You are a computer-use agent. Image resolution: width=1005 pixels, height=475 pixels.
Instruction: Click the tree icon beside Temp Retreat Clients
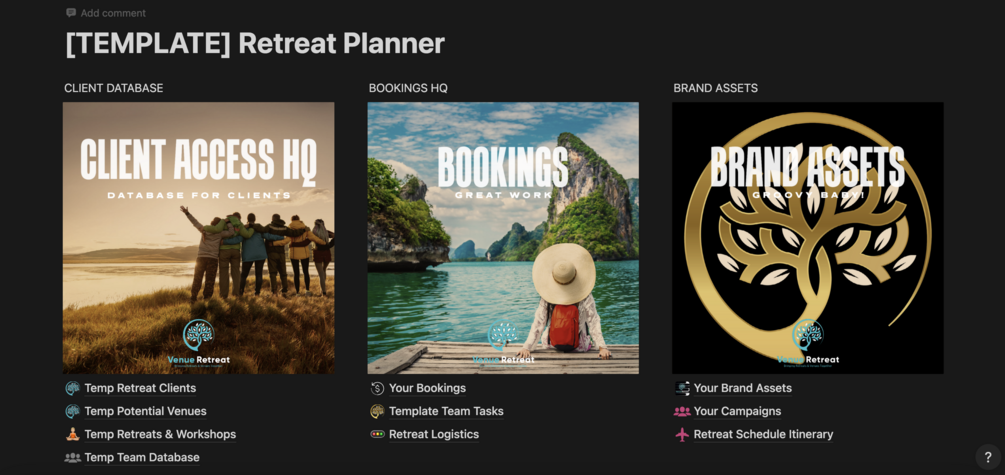click(x=73, y=388)
